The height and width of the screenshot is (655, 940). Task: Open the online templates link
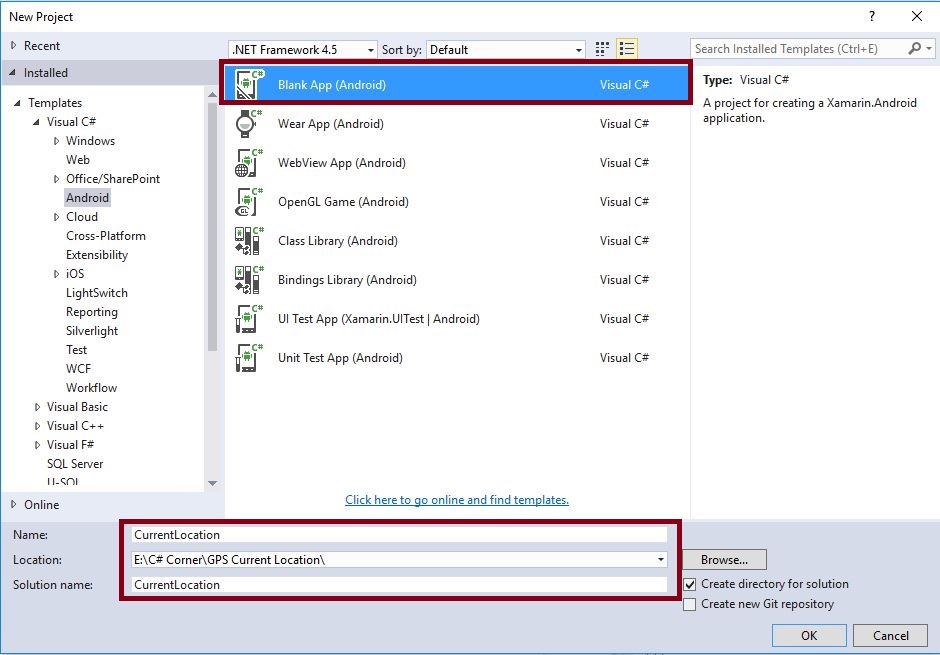click(457, 500)
